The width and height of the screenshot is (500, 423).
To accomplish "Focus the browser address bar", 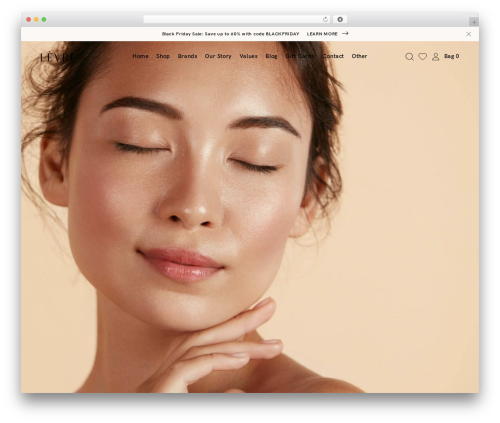I will (237, 19).
